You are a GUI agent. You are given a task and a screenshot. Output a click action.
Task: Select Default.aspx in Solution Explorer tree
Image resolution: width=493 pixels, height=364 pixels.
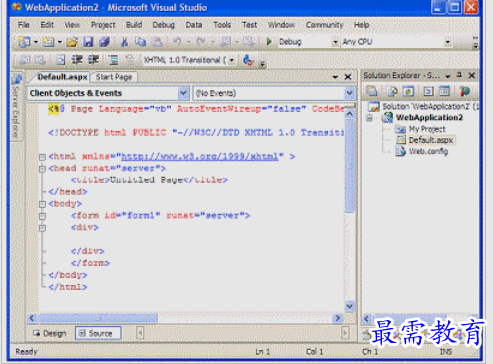click(x=431, y=140)
